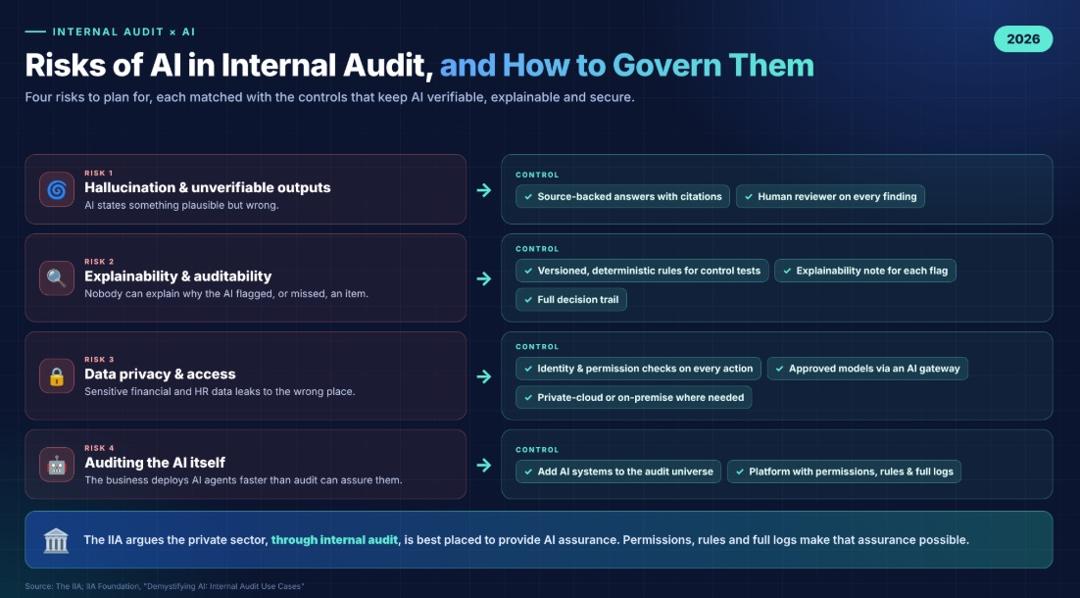Click the CONTROL label above 'Add AI systems'
The width and height of the screenshot is (1080, 598).
click(537, 450)
